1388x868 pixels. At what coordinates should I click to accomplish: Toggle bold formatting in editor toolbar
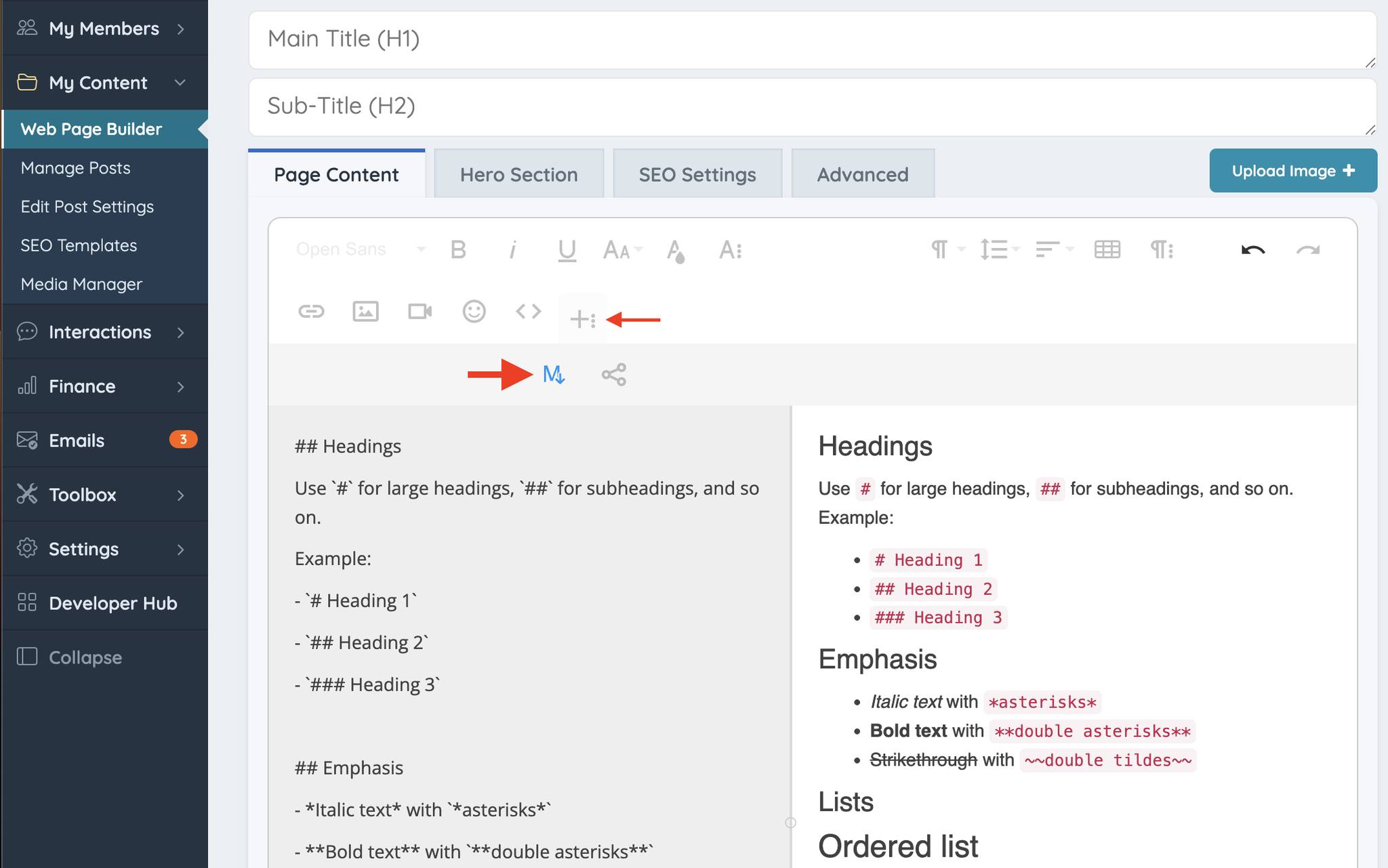[x=458, y=250]
